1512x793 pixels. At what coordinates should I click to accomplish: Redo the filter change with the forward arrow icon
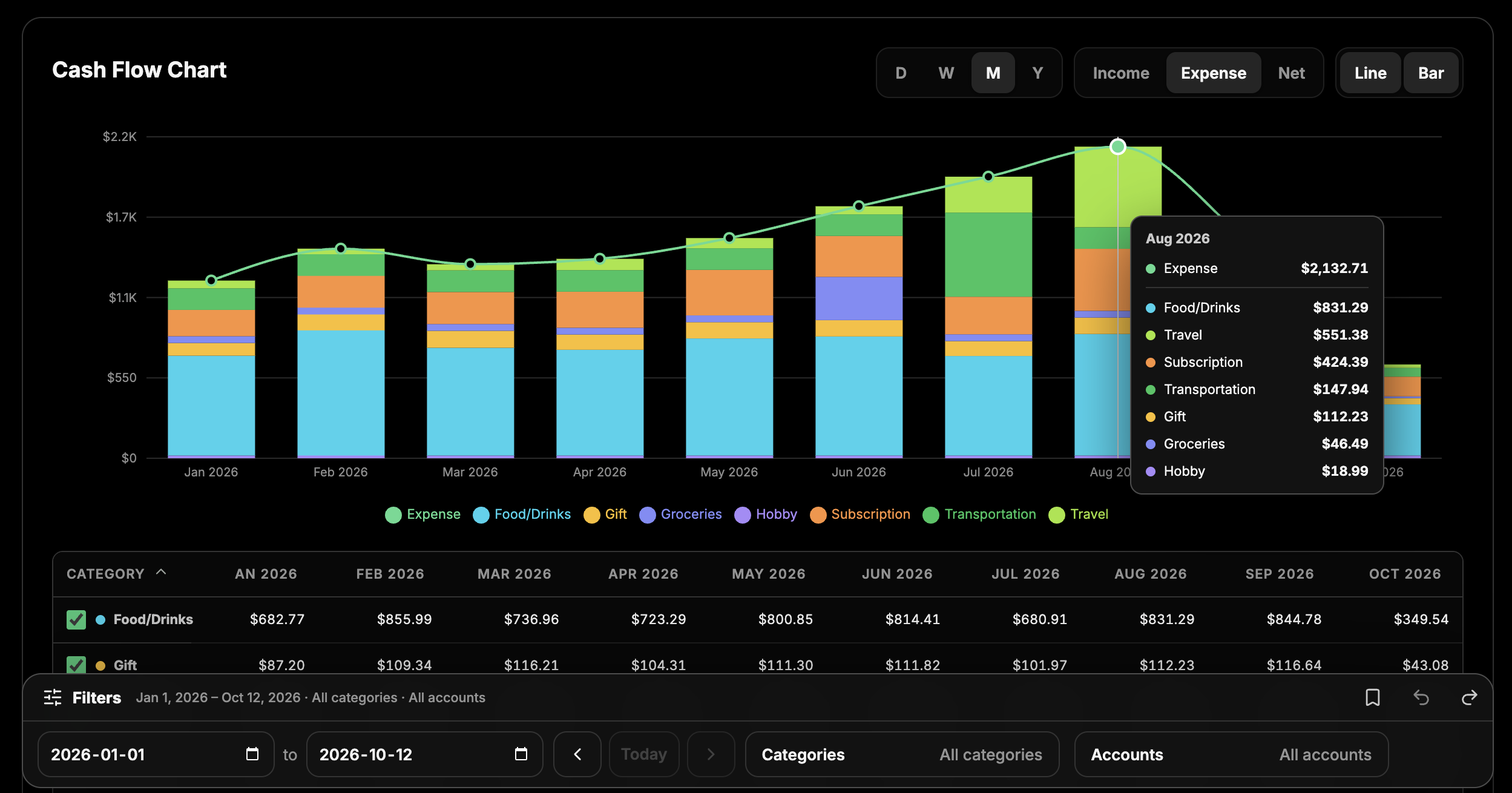coord(1469,697)
